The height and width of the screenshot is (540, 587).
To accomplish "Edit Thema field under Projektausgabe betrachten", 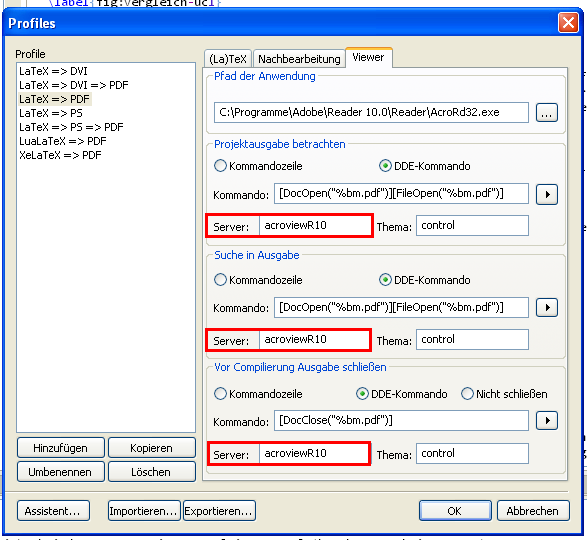I will (472, 225).
